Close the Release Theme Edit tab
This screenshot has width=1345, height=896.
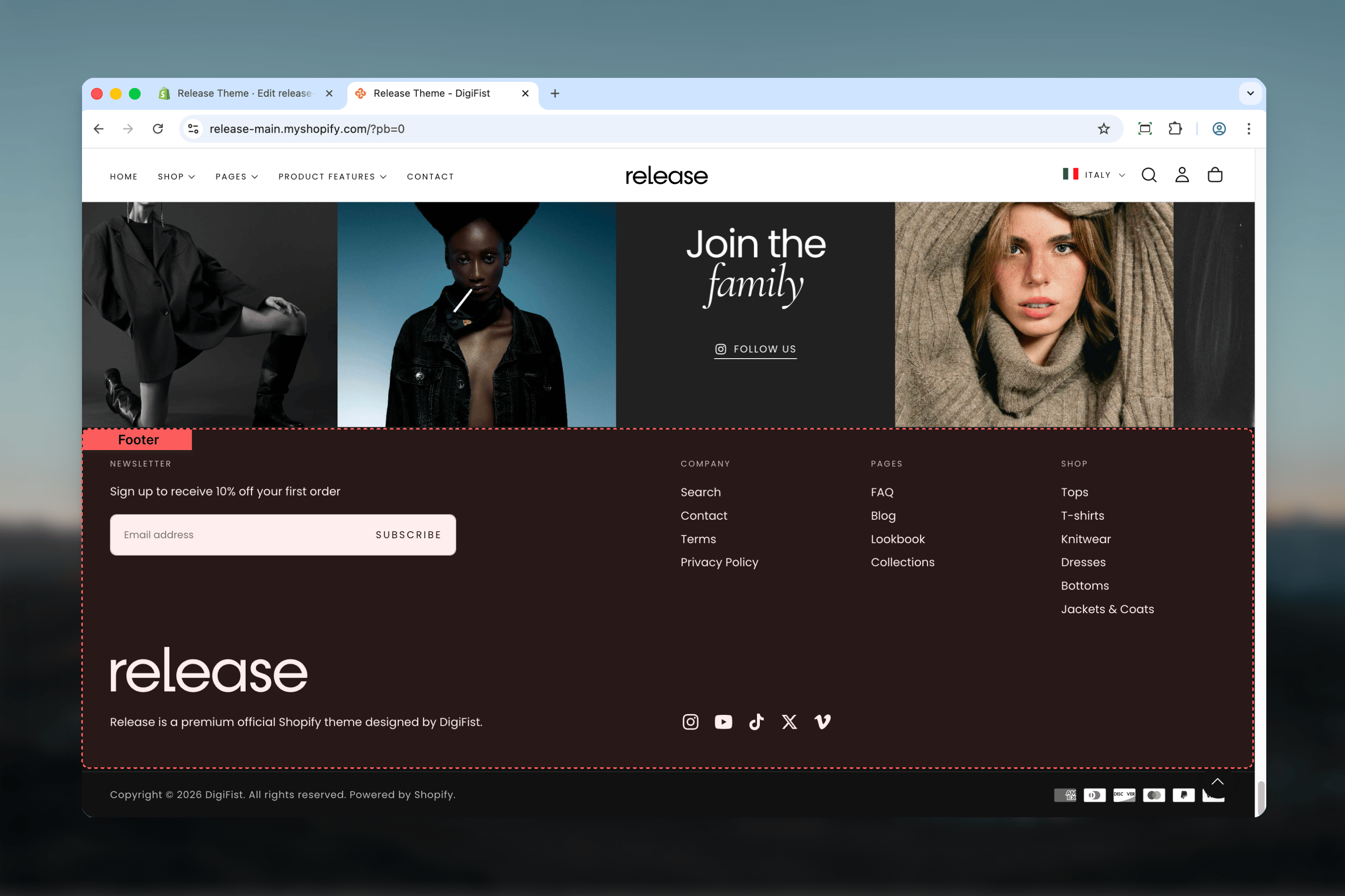[x=329, y=93]
